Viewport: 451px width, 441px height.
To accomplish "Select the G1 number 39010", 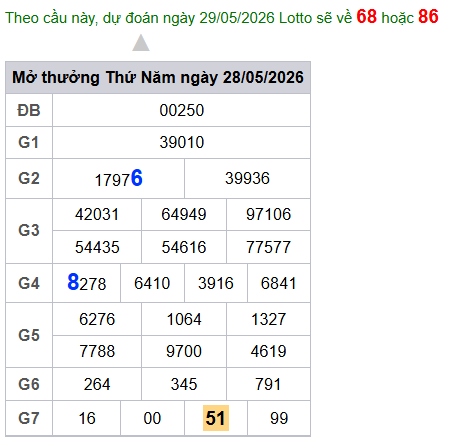I will [182, 142].
